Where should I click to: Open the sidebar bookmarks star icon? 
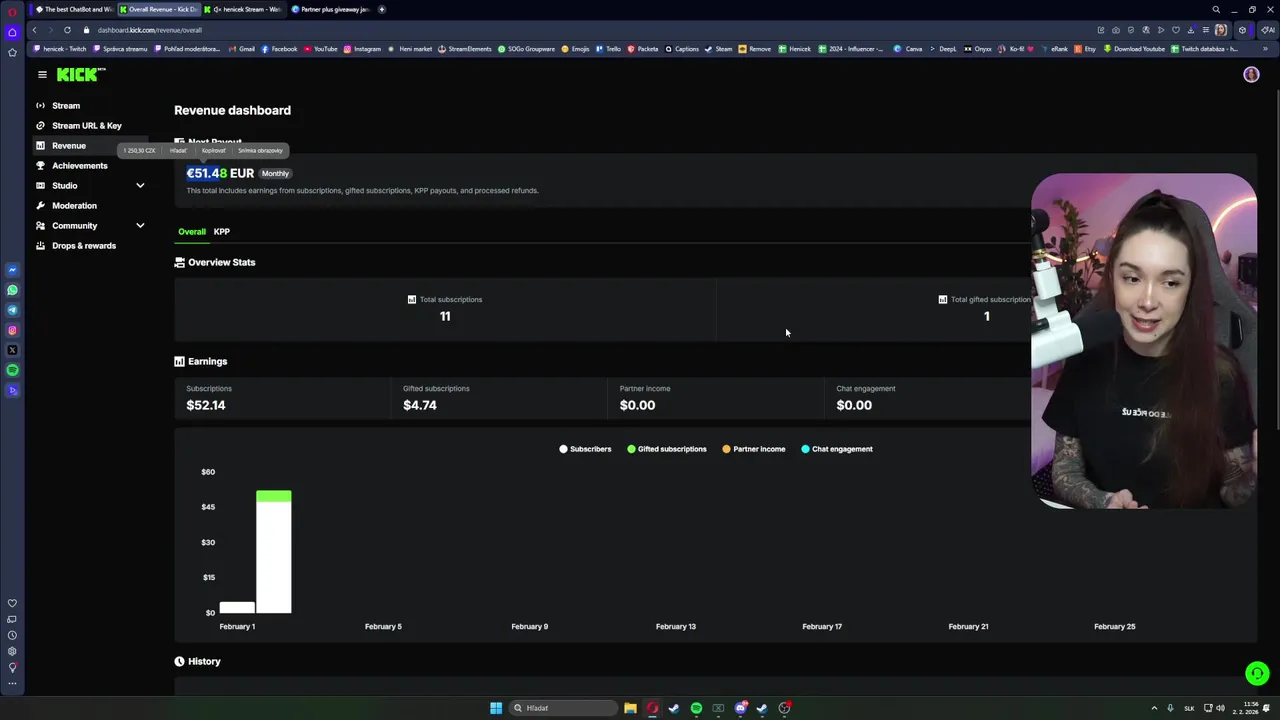12,52
